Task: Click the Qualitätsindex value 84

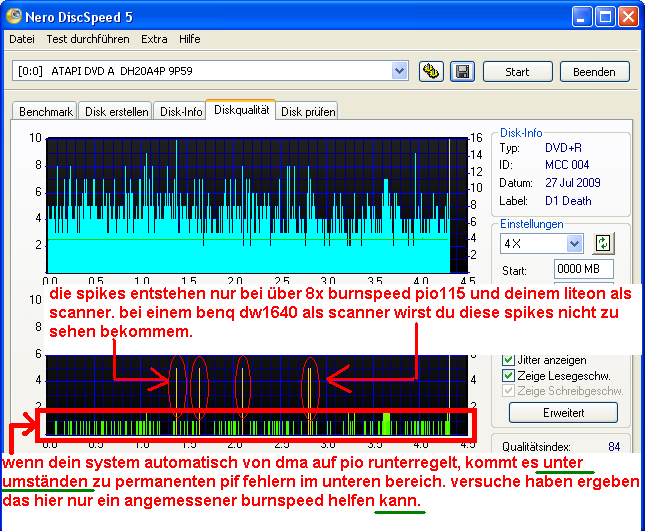Action: click(614, 447)
